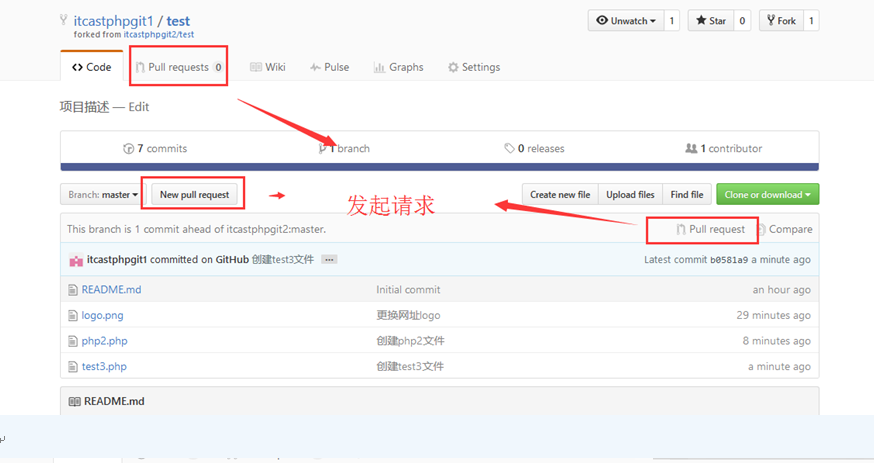Open the logo.png file
Image resolution: width=874 pixels, height=463 pixels.
103,315
